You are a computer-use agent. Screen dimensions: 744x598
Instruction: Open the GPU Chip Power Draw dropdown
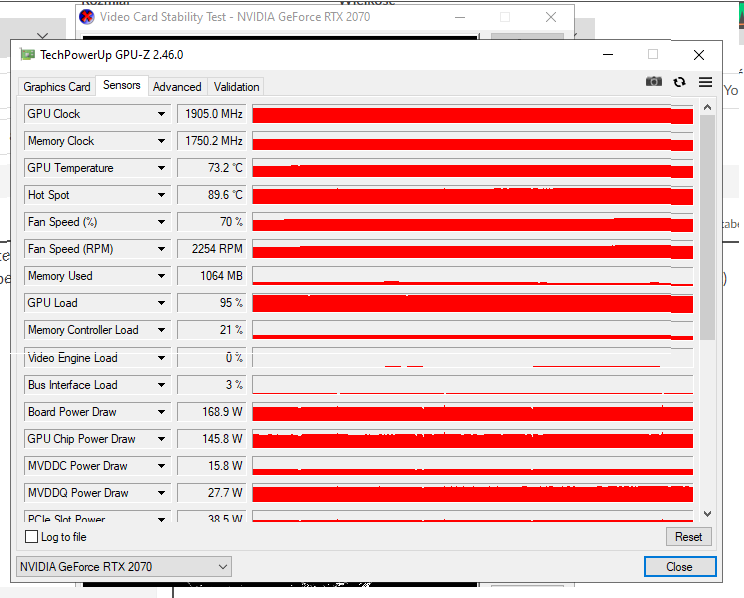(x=161, y=439)
